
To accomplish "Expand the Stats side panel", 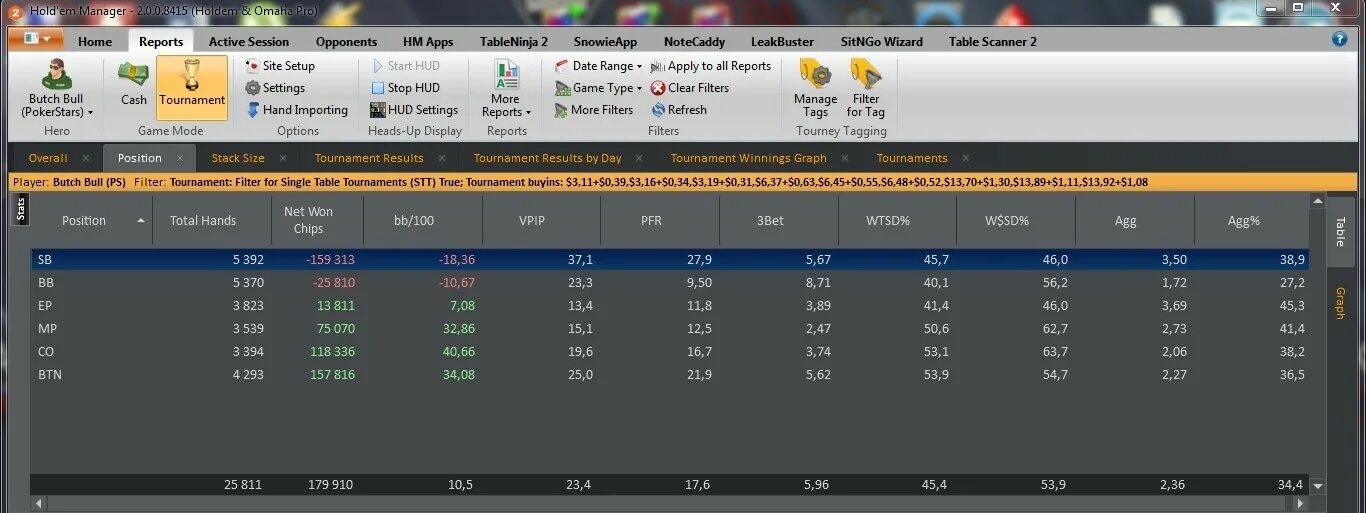I will click(20, 210).
